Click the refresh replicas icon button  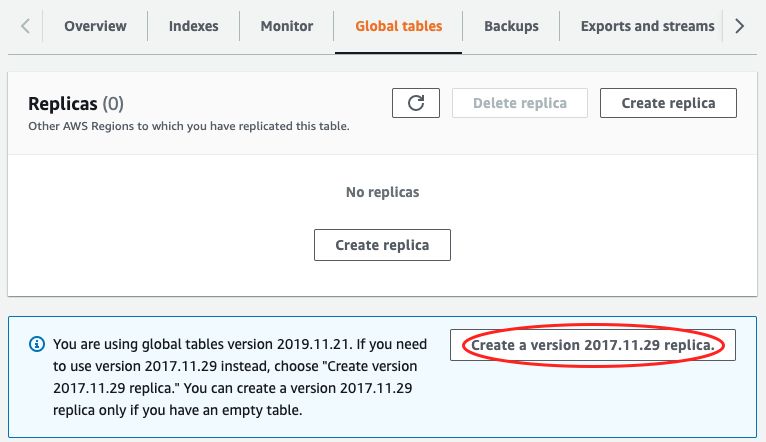[416, 103]
